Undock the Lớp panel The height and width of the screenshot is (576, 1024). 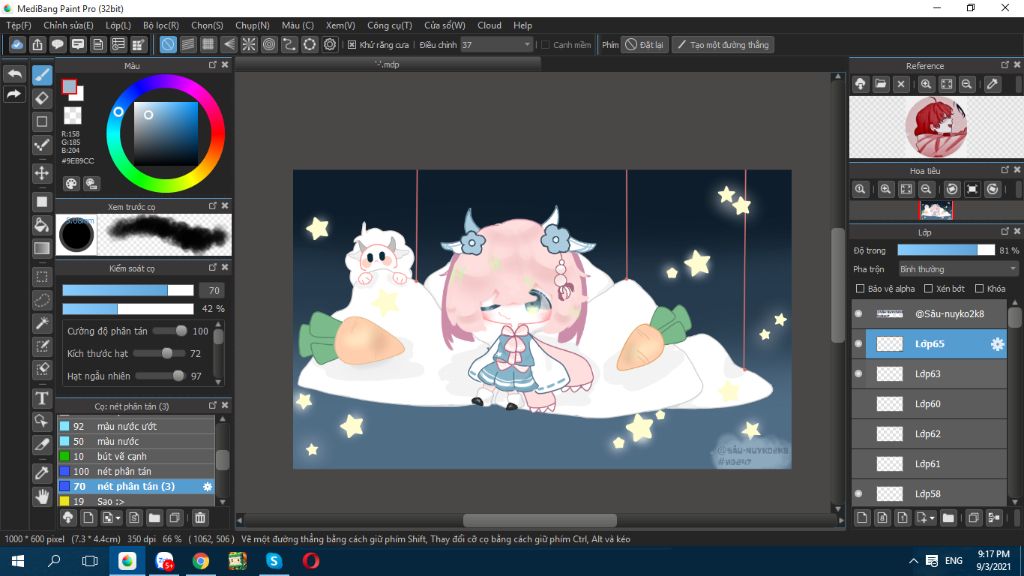pos(1005,232)
